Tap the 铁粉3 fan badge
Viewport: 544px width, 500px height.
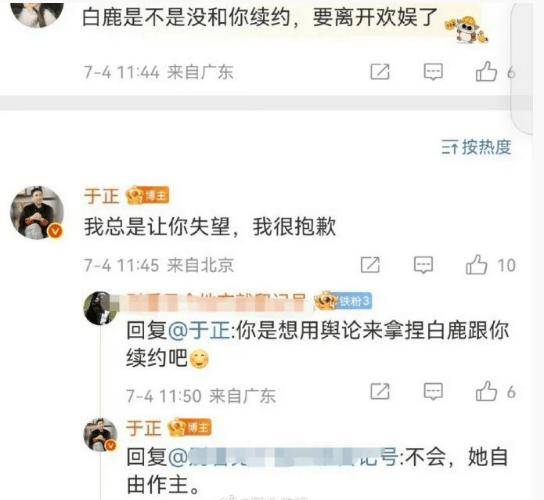[x=343, y=300]
